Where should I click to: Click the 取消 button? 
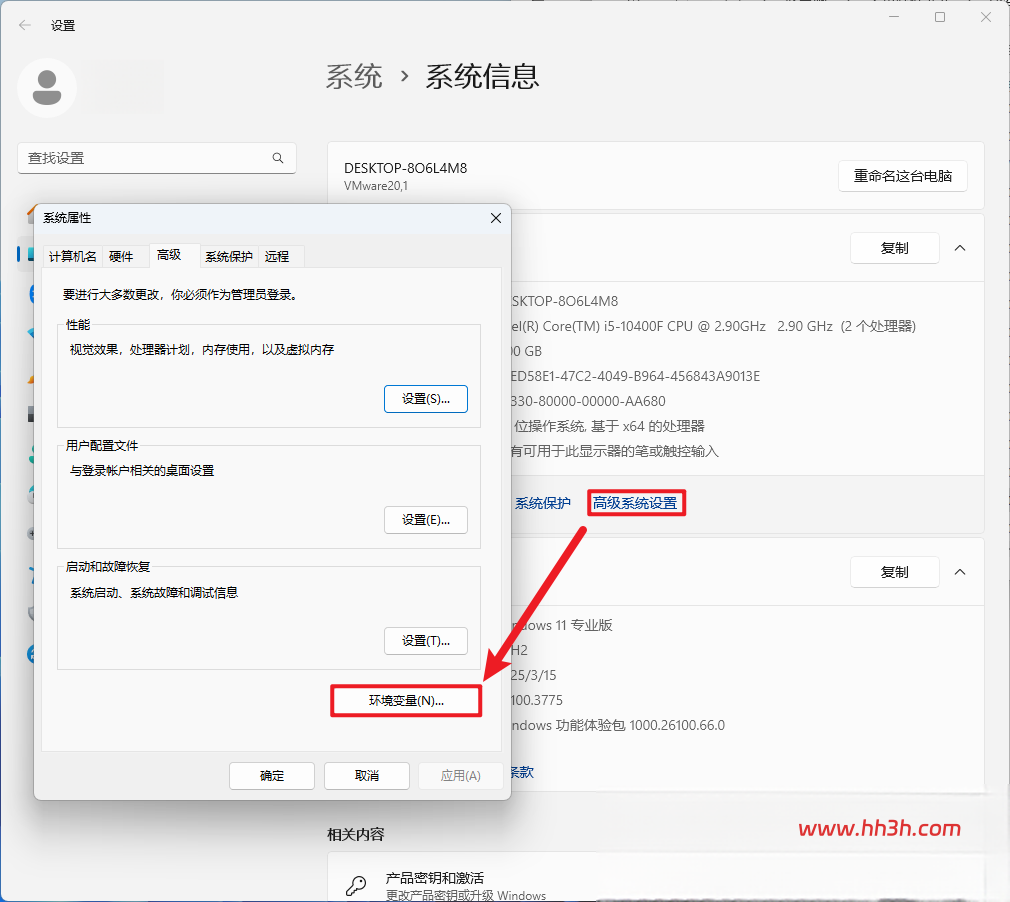(x=367, y=776)
